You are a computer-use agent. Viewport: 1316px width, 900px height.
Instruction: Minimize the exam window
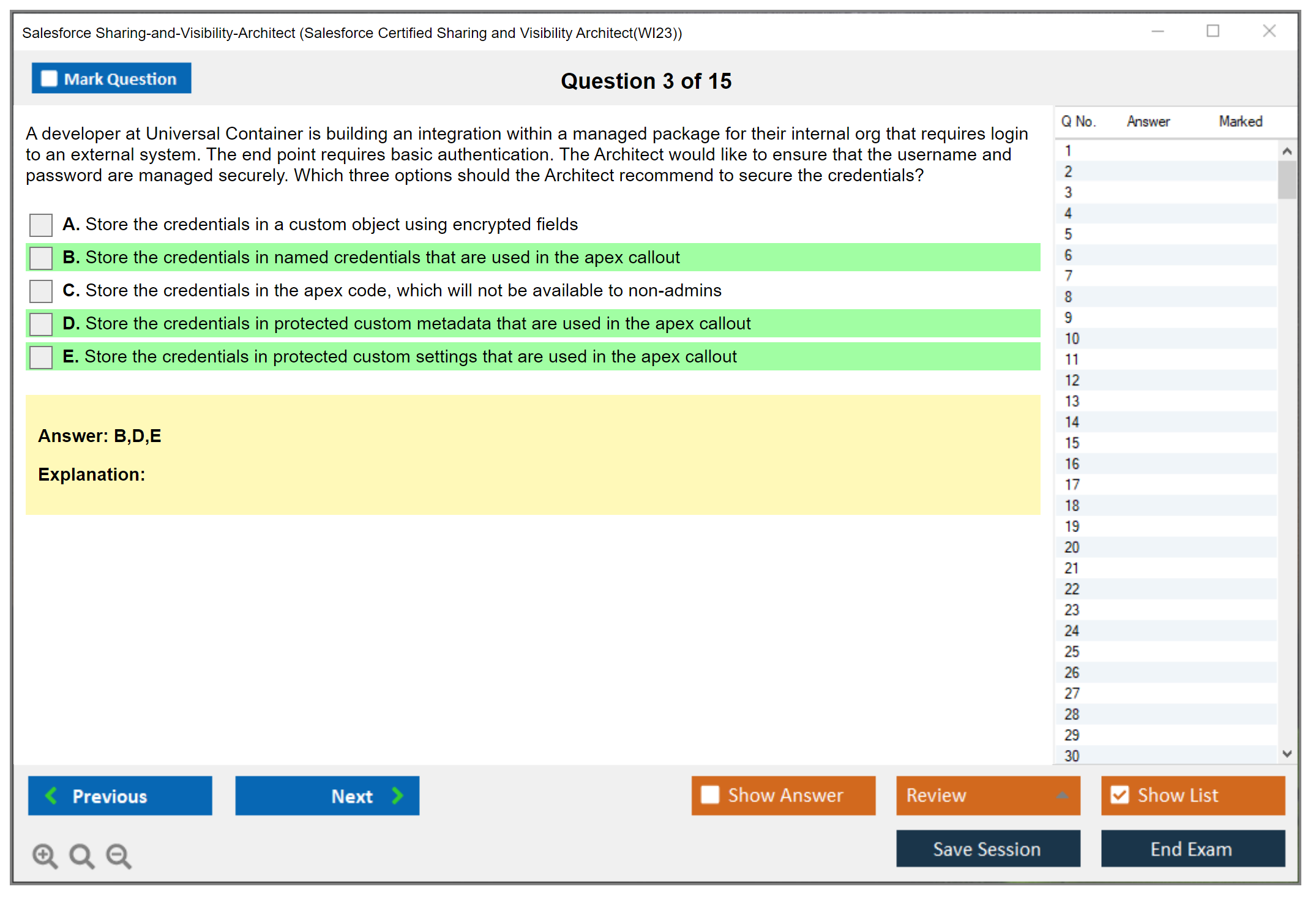(1157, 31)
